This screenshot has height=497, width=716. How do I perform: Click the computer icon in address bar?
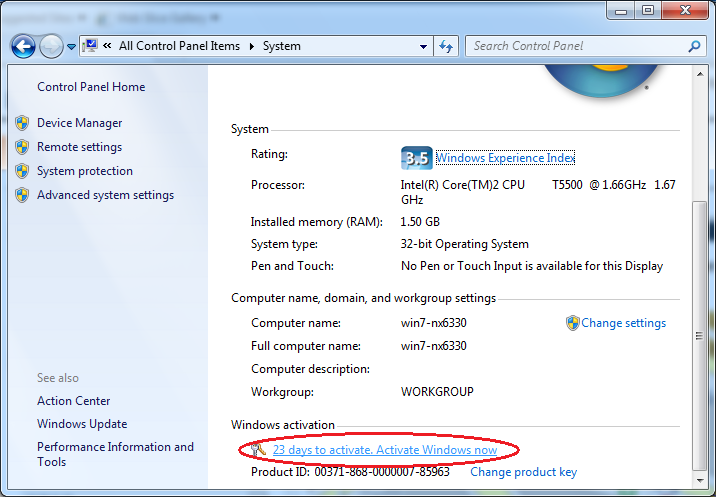click(90, 46)
